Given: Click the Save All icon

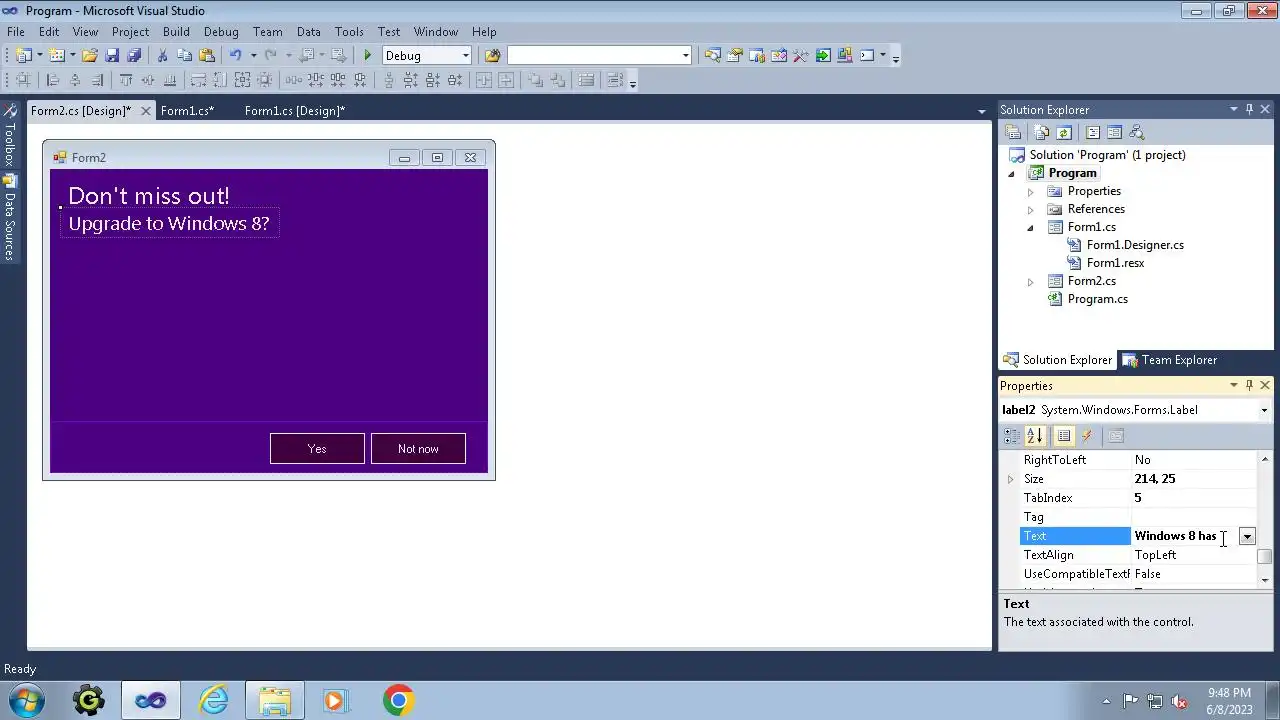Looking at the screenshot, I should (134, 56).
